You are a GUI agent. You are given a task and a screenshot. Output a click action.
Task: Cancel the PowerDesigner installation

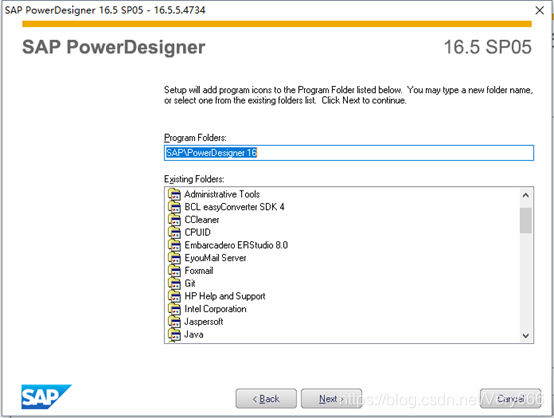point(511,399)
